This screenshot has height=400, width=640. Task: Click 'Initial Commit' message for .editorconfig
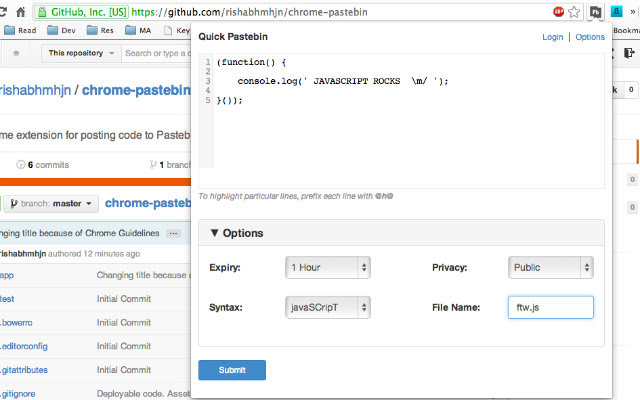(x=124, y=346)
